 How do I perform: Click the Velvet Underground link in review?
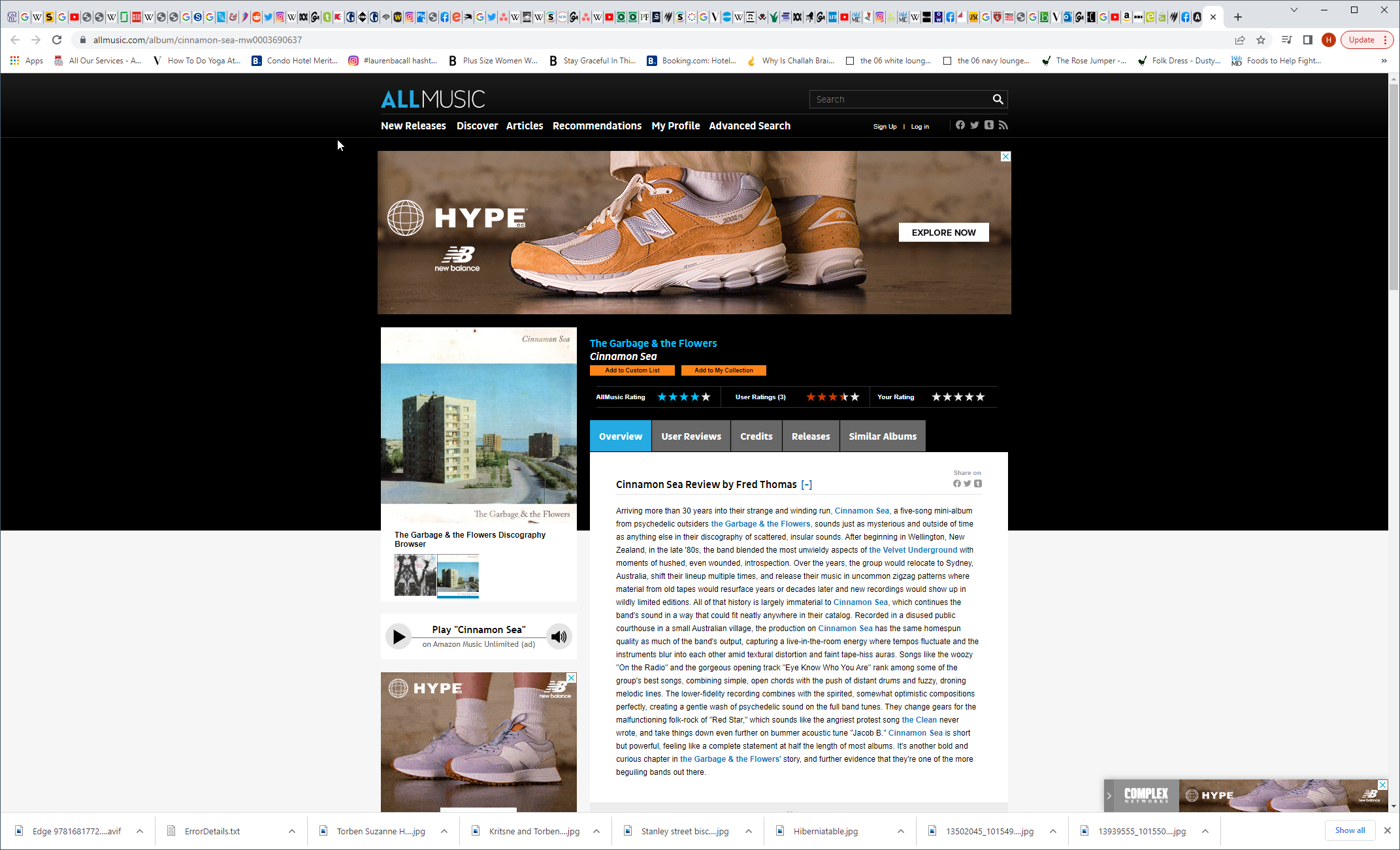913,550
